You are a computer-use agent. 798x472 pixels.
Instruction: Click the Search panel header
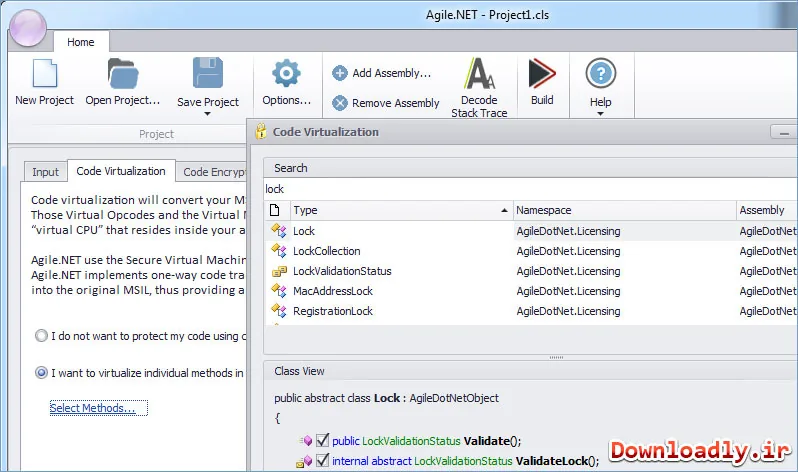coord(531,168)
